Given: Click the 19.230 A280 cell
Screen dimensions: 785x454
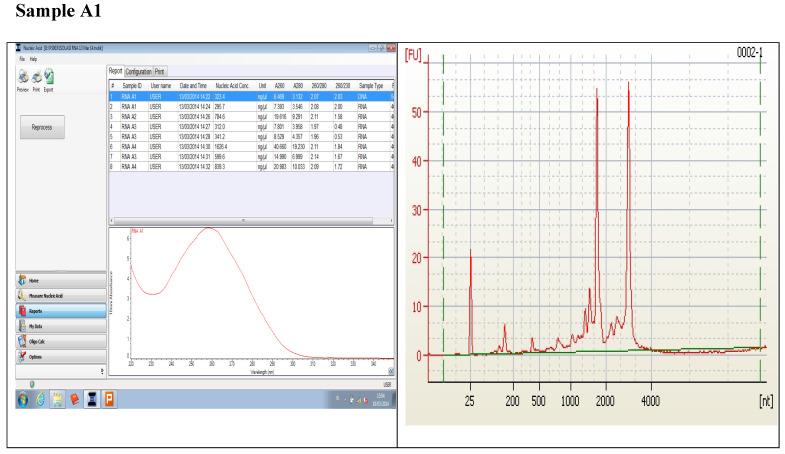Looking at the screenshot, I should 299,146.
